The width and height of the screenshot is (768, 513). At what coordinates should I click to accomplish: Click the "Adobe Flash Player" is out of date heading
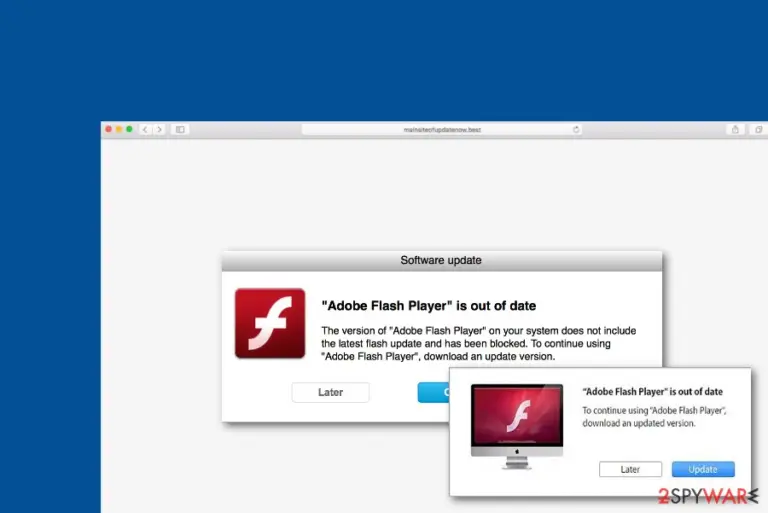point(429,306)
